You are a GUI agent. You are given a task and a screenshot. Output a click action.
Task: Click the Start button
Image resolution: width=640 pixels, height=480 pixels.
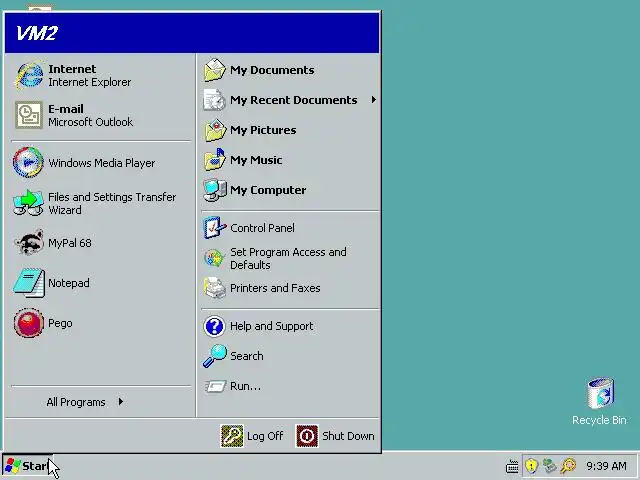[x=27, y=466]
